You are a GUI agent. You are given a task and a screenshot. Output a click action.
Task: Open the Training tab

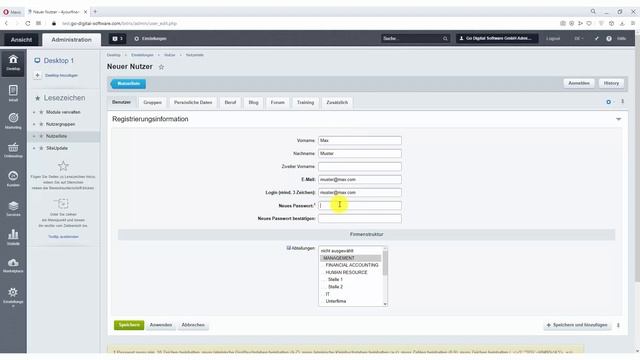(x=305, y=102)
